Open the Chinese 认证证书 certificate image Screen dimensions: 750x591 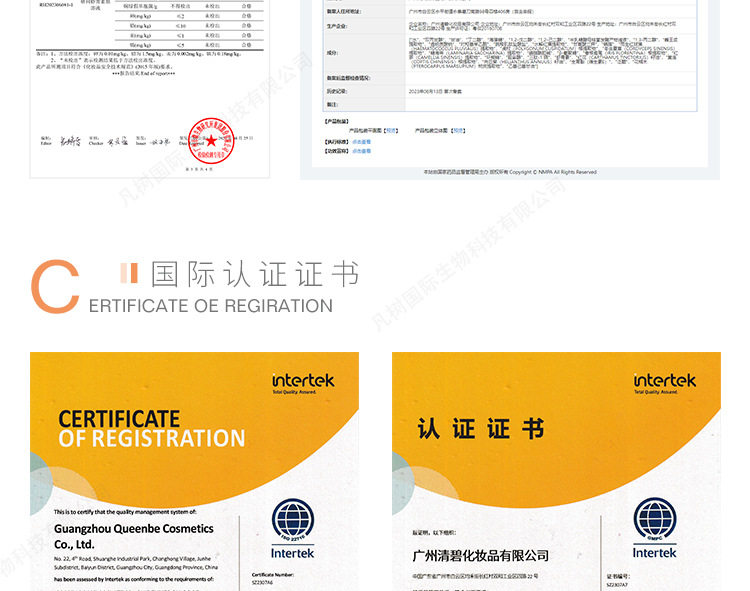[x=556, y=471]
